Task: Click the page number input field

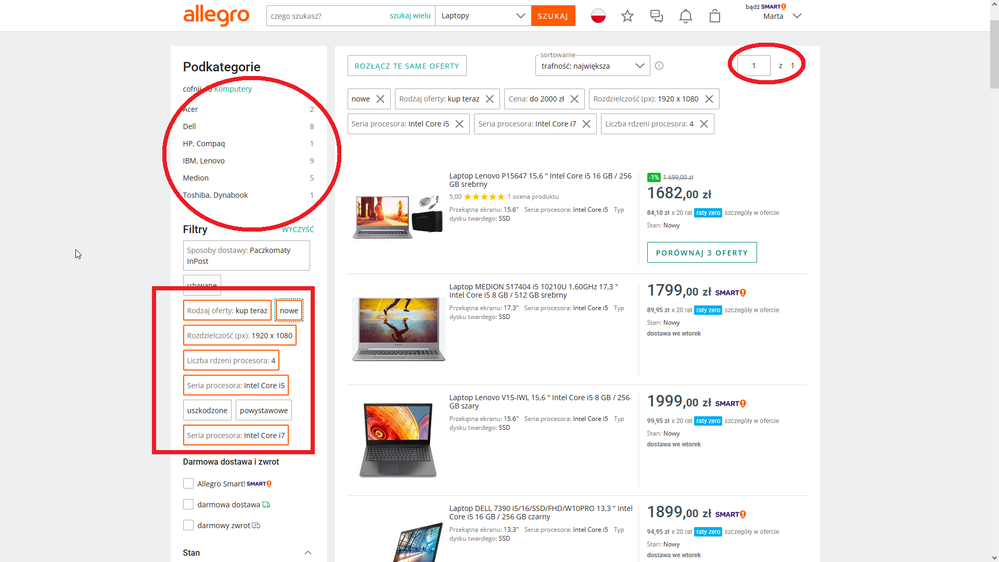Action: pyautogui.click(x=754, y=66)
